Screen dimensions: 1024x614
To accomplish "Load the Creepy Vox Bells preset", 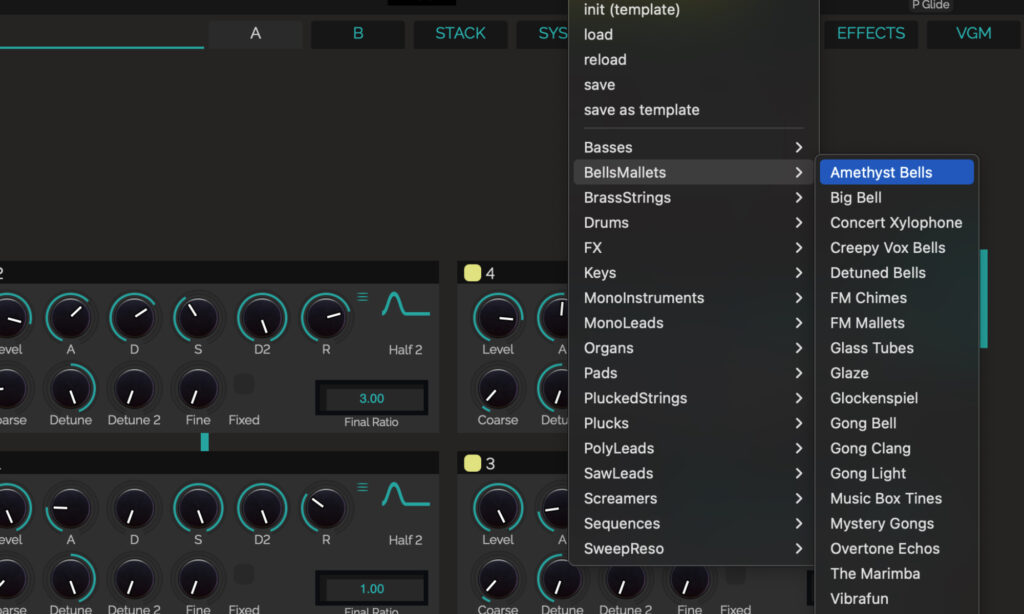I will pos(897,248).
